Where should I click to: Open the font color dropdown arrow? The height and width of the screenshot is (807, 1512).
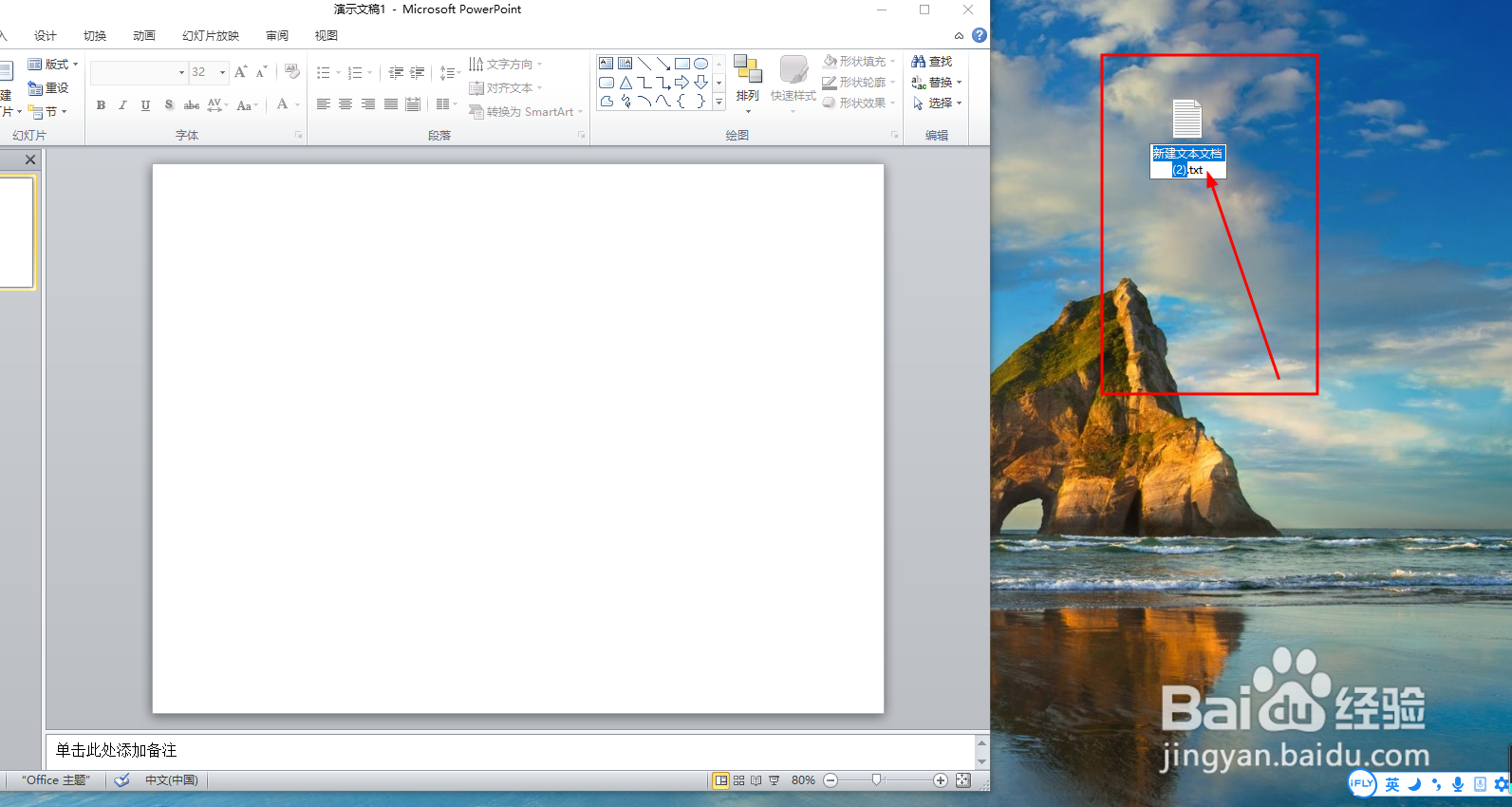[297, 105]
